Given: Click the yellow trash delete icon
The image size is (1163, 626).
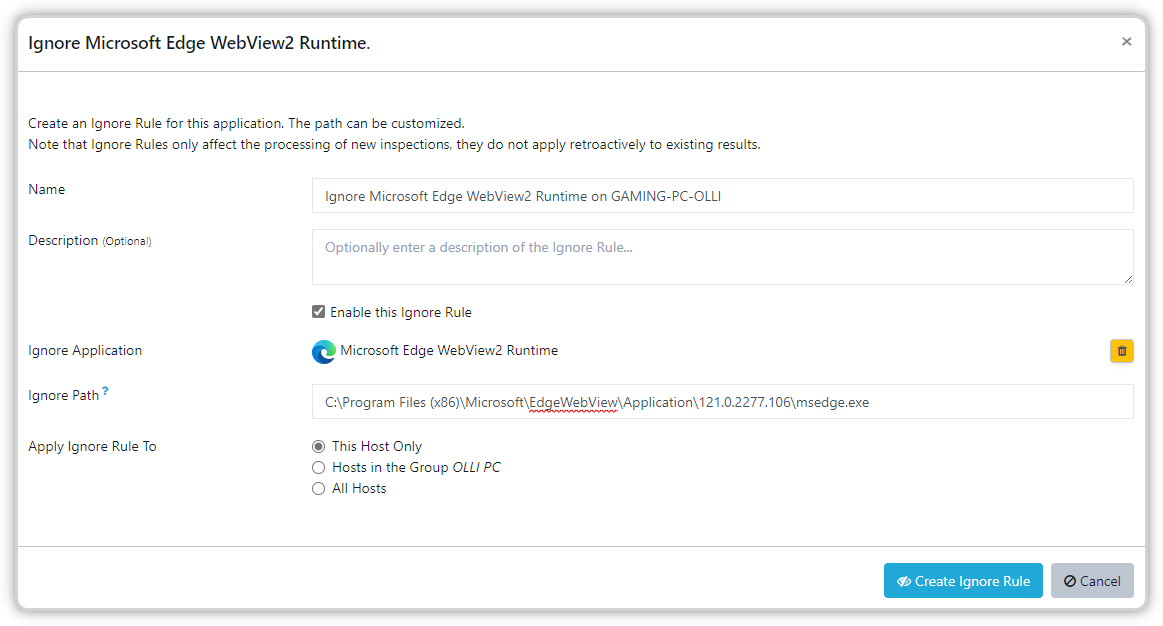Looking at the screenshot, I should [1121, 351].
